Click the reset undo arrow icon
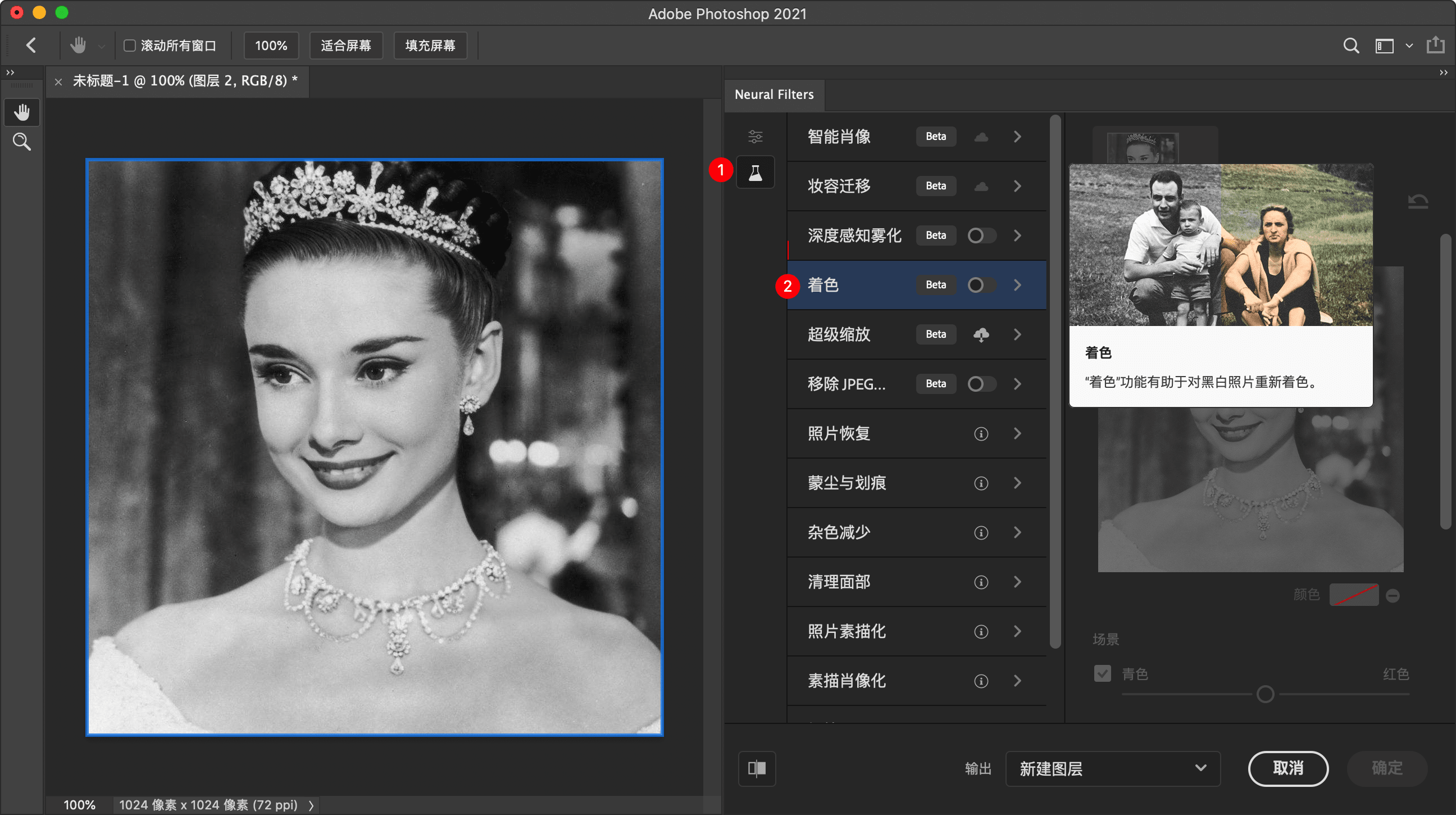This screenshot has height=815, width=1456. 1418,202
